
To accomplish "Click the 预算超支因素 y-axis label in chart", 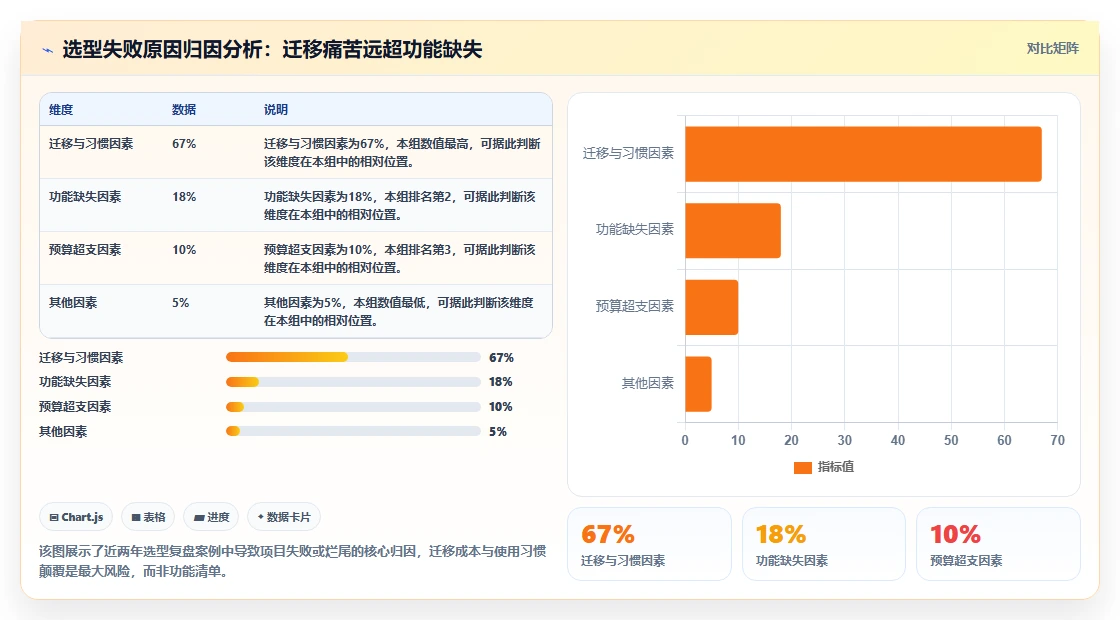I will [x=635, y=306].
